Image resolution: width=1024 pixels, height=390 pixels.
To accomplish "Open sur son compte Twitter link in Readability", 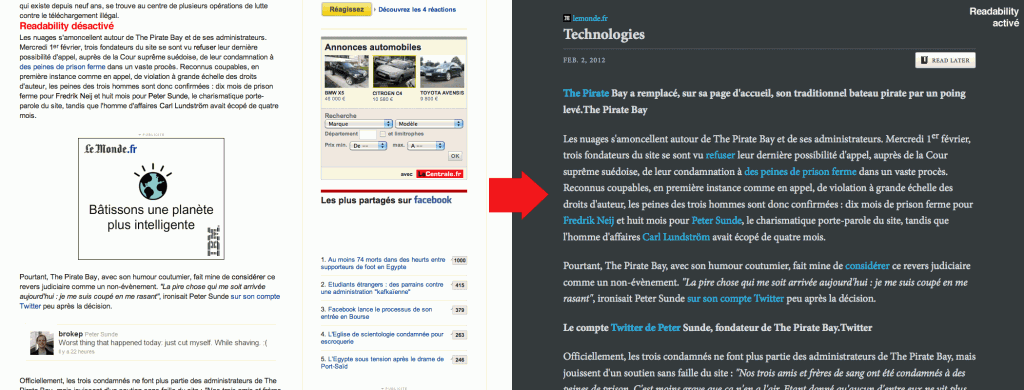I will 735,299.
